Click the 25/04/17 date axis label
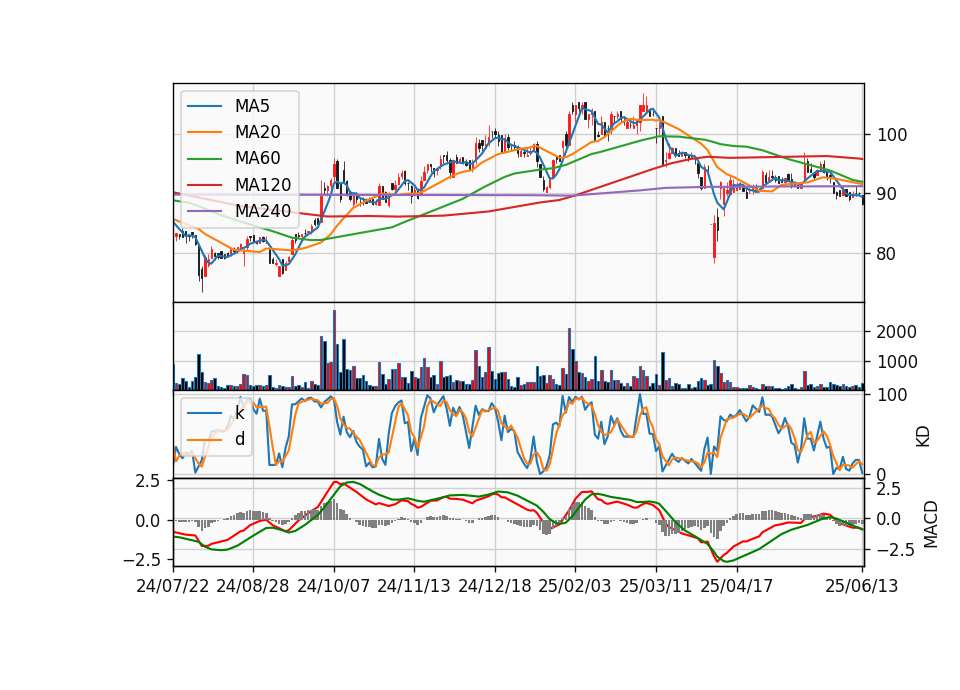The image size is (960, 690). [737, 586]
